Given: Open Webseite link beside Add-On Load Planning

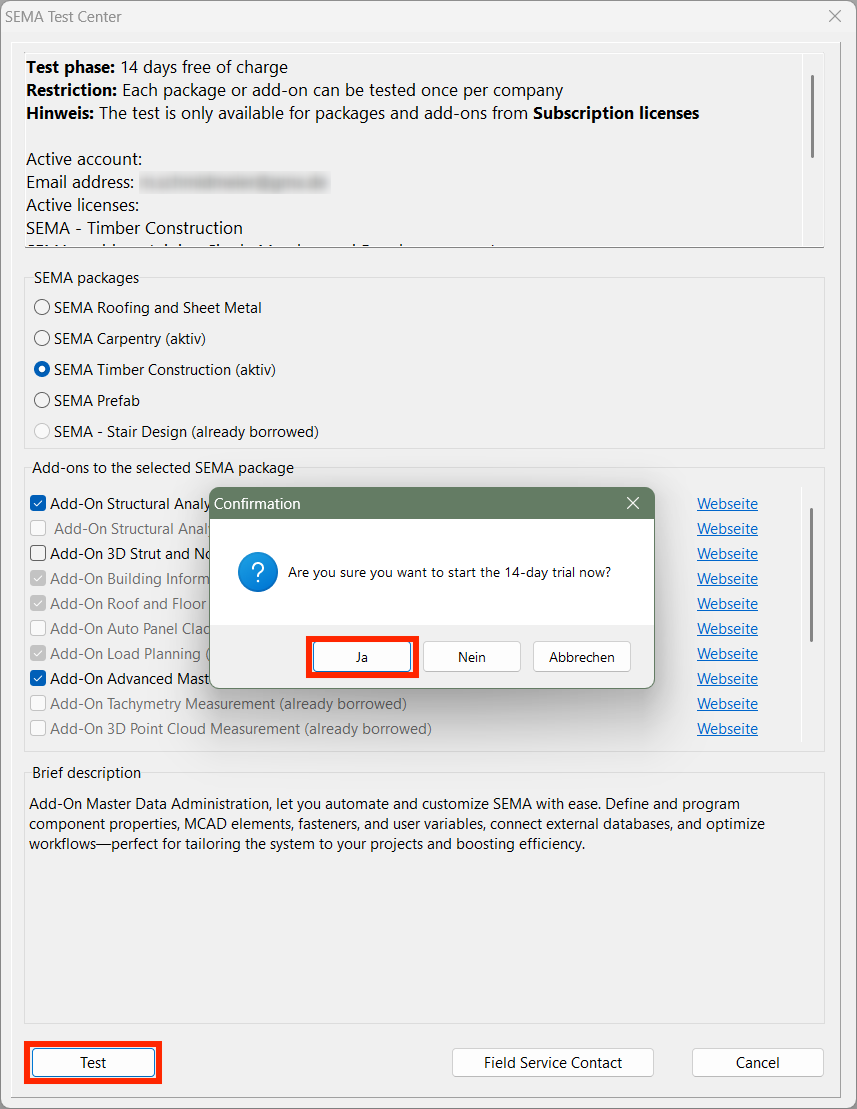Looking at the screenshot, I should (x=727, y=654).
